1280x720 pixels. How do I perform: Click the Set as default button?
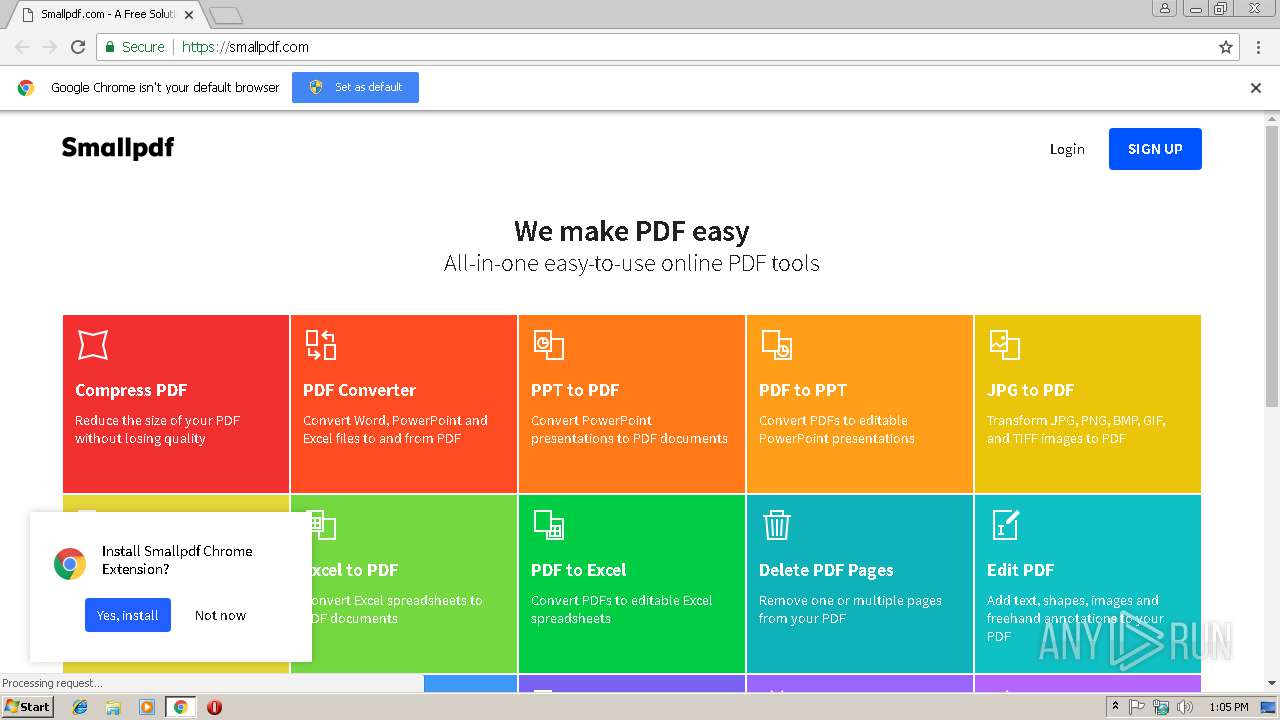tap(355, 87)
